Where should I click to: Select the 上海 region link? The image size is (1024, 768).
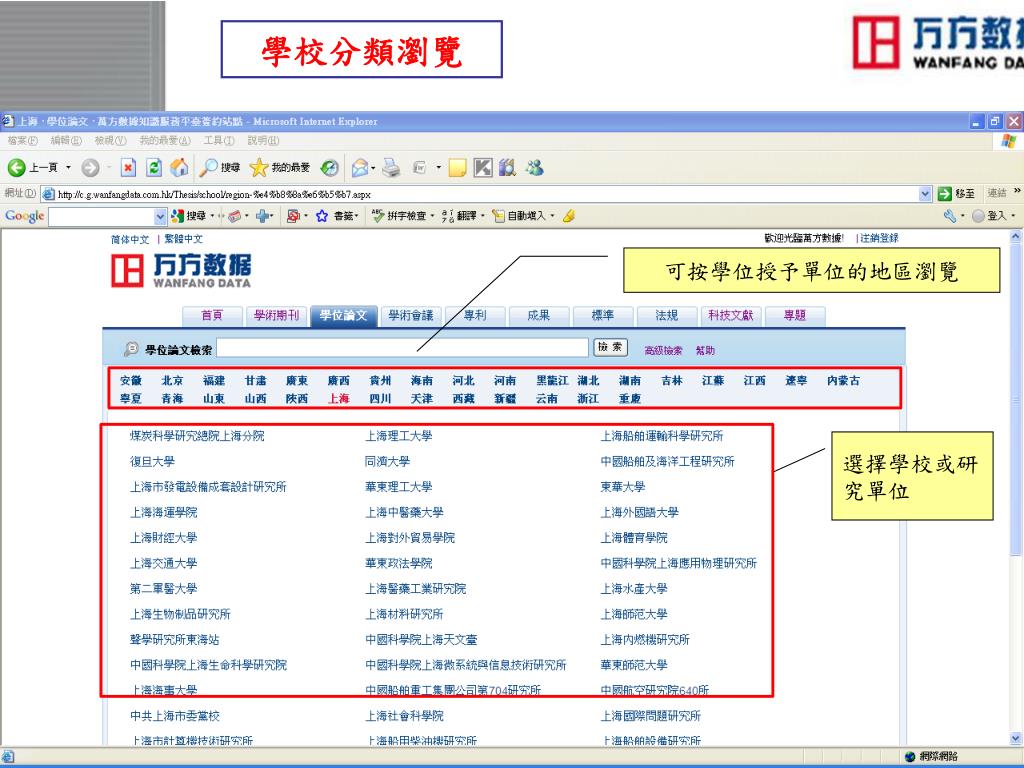point(338,398)
